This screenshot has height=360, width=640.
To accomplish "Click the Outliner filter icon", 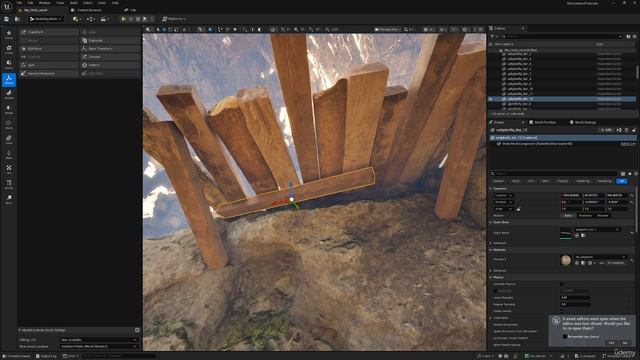I will coord(493,36).
